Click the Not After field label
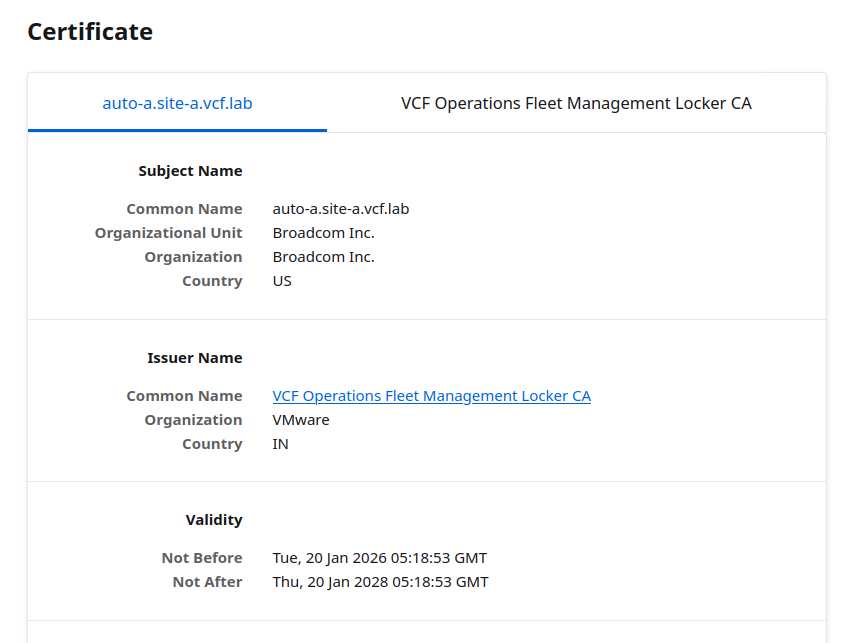Image resolution: width=854 pixels, height=643 pixels. coord(207,582)
